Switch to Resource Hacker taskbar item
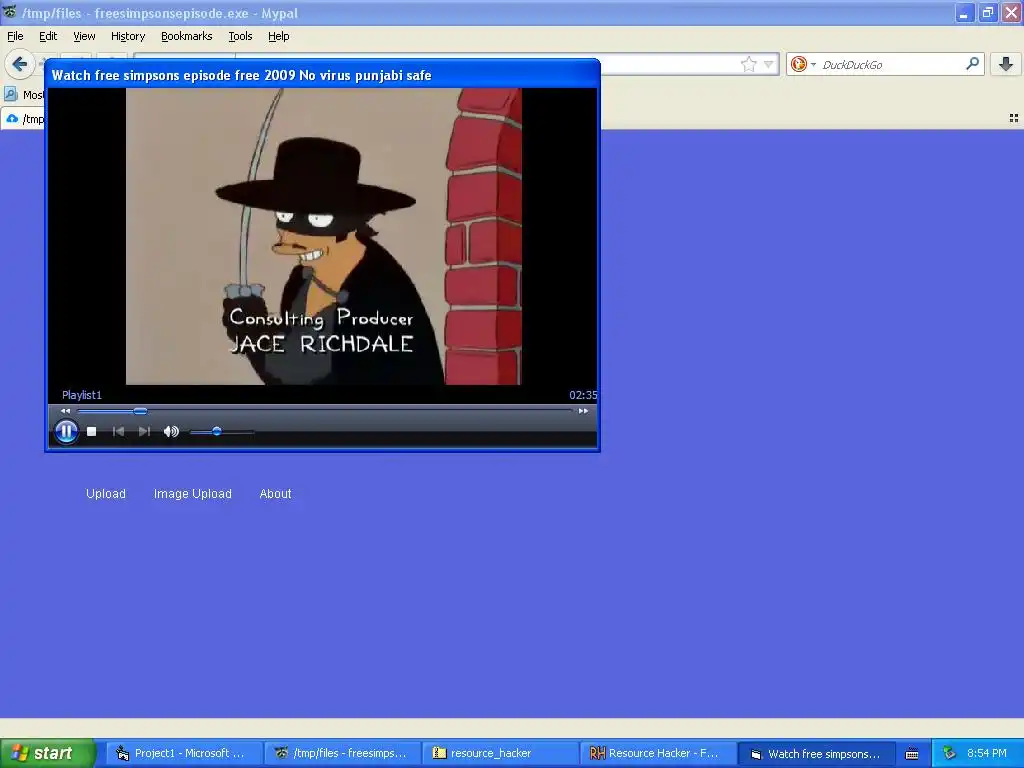 pyautogui.click(x=659, y=754)
